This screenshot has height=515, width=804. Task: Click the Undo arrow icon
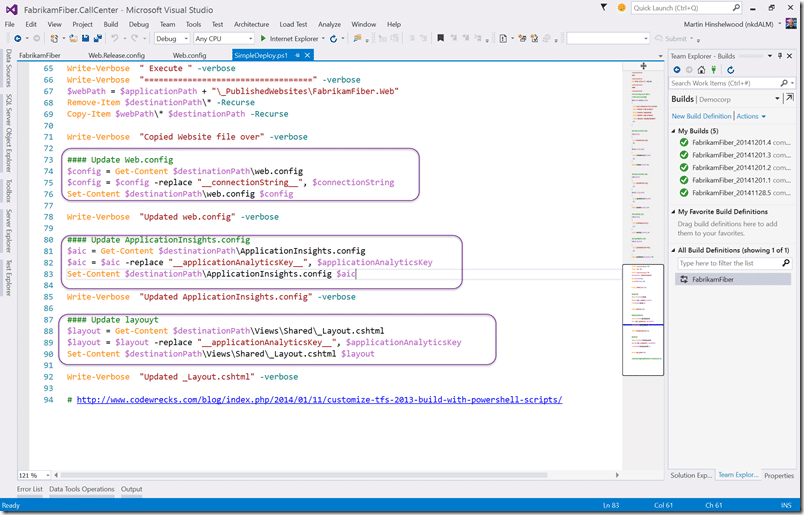[x=115, y=38]
